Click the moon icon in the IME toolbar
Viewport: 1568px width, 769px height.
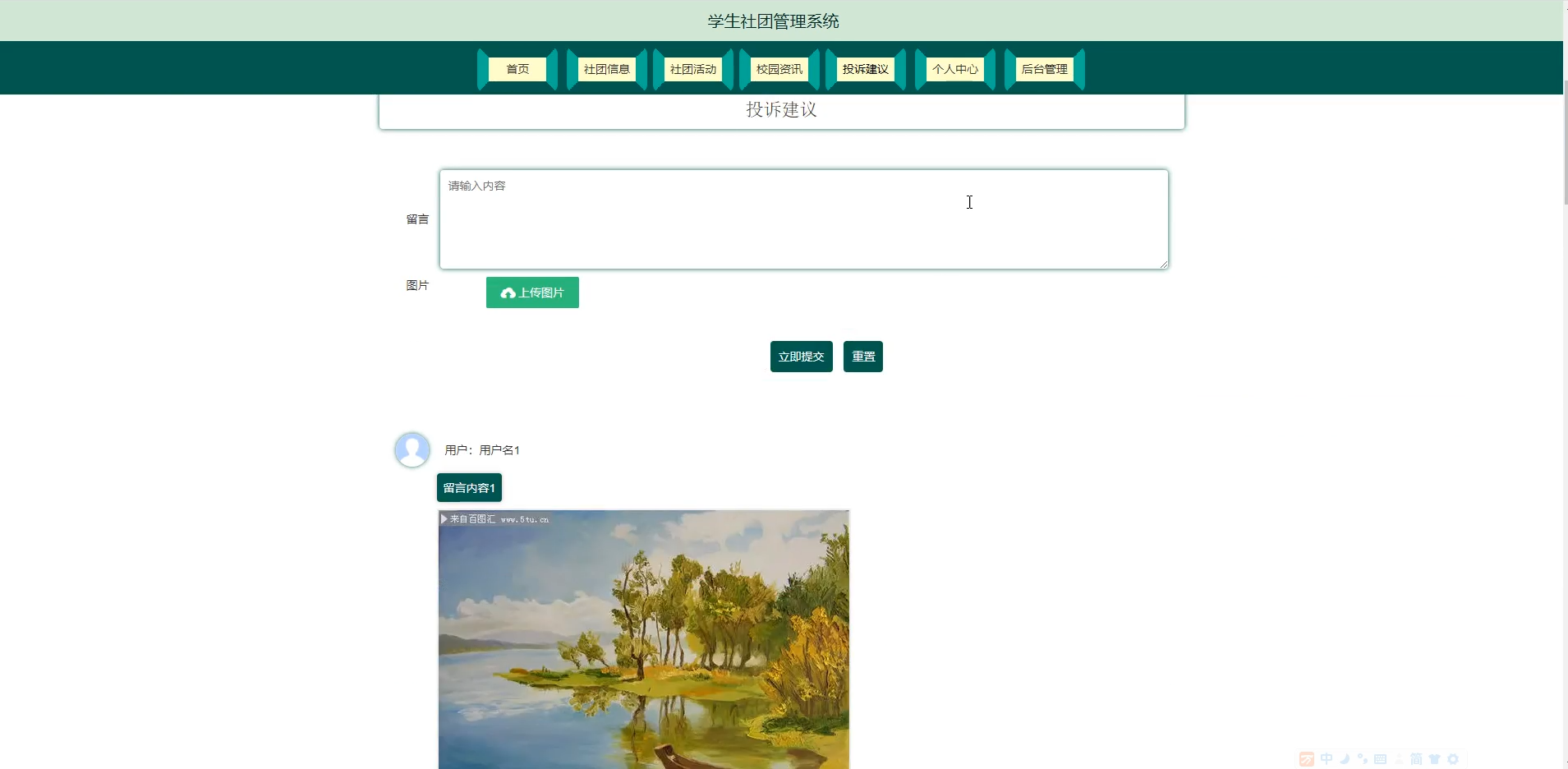coord(1345,759)
